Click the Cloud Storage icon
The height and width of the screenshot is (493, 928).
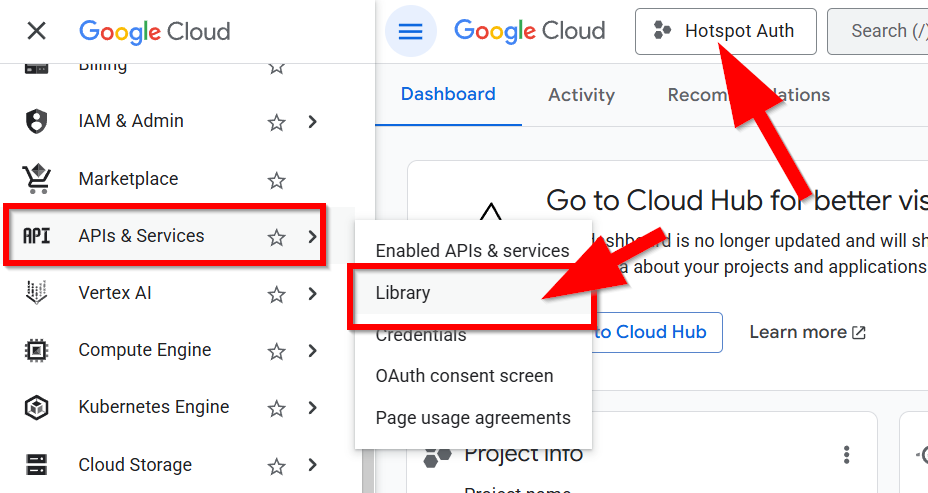coord(36,465)
